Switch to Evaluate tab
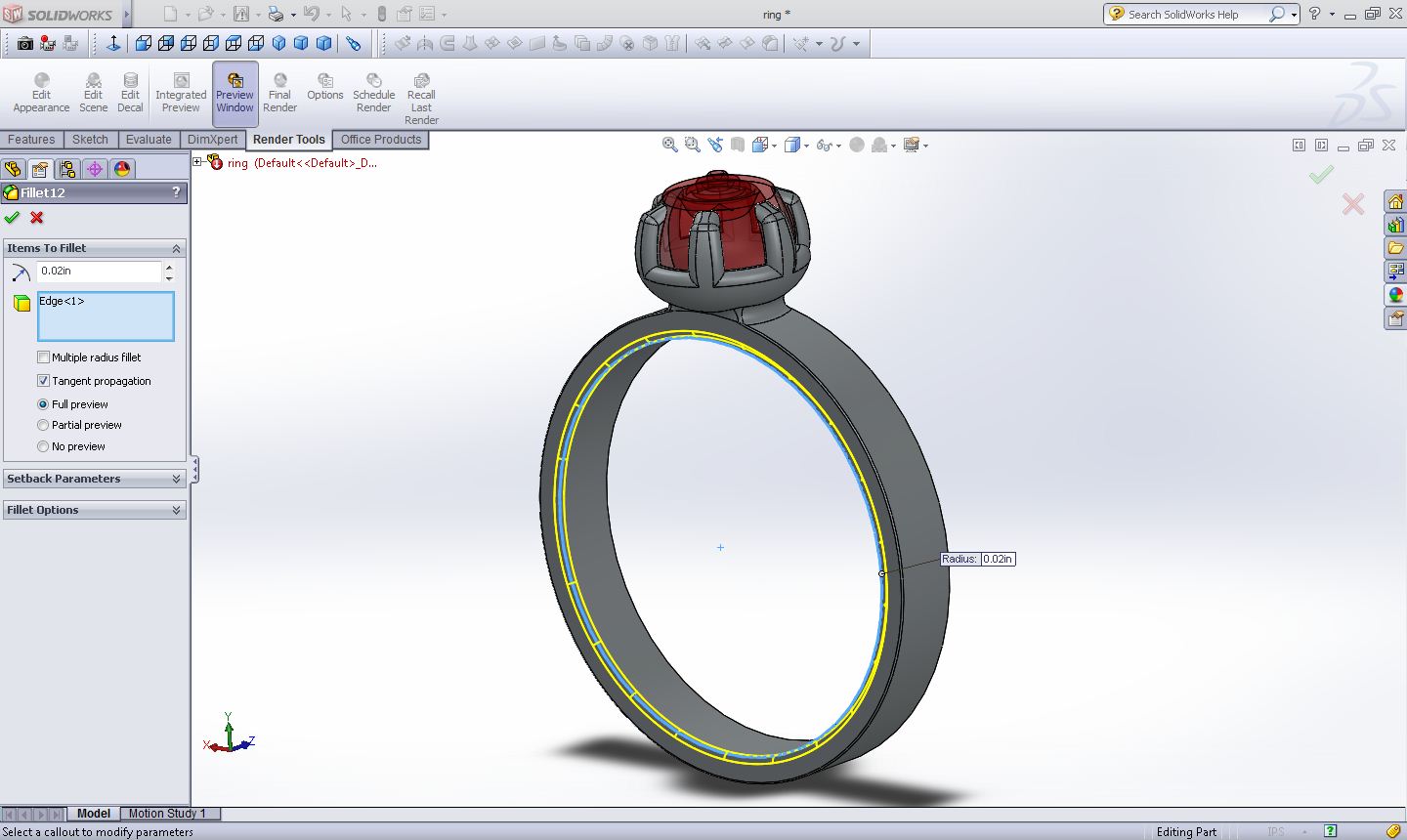 pyautogui.click(x=149, y=140)
